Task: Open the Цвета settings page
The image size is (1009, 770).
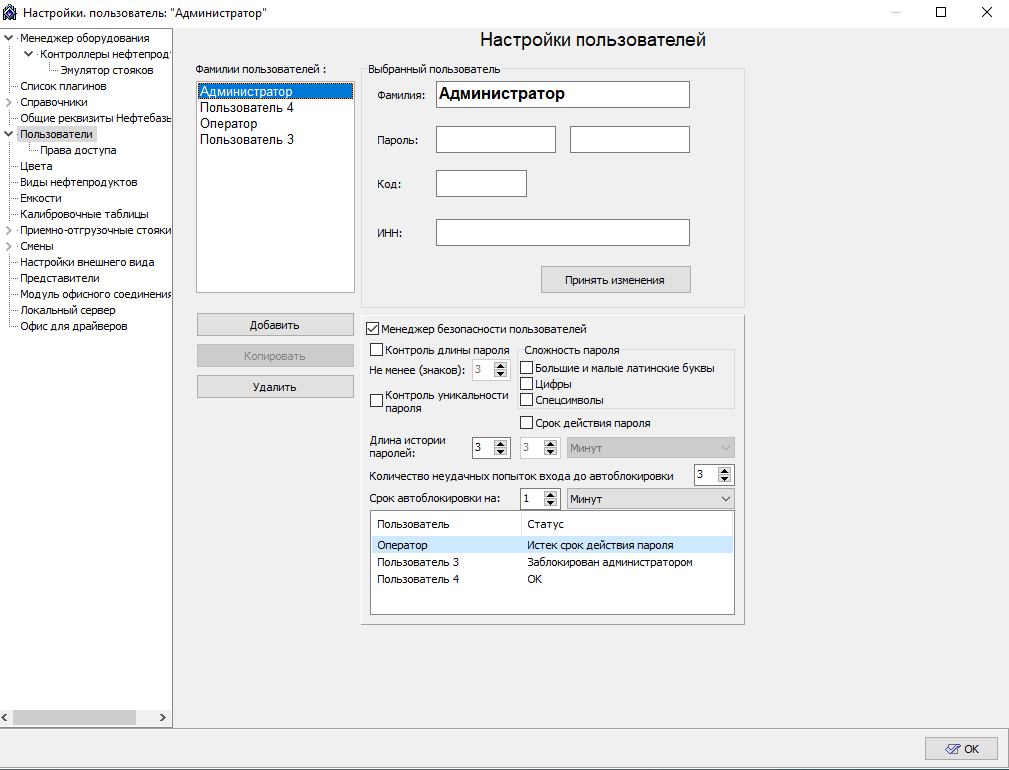Action: tap(36, 166)
